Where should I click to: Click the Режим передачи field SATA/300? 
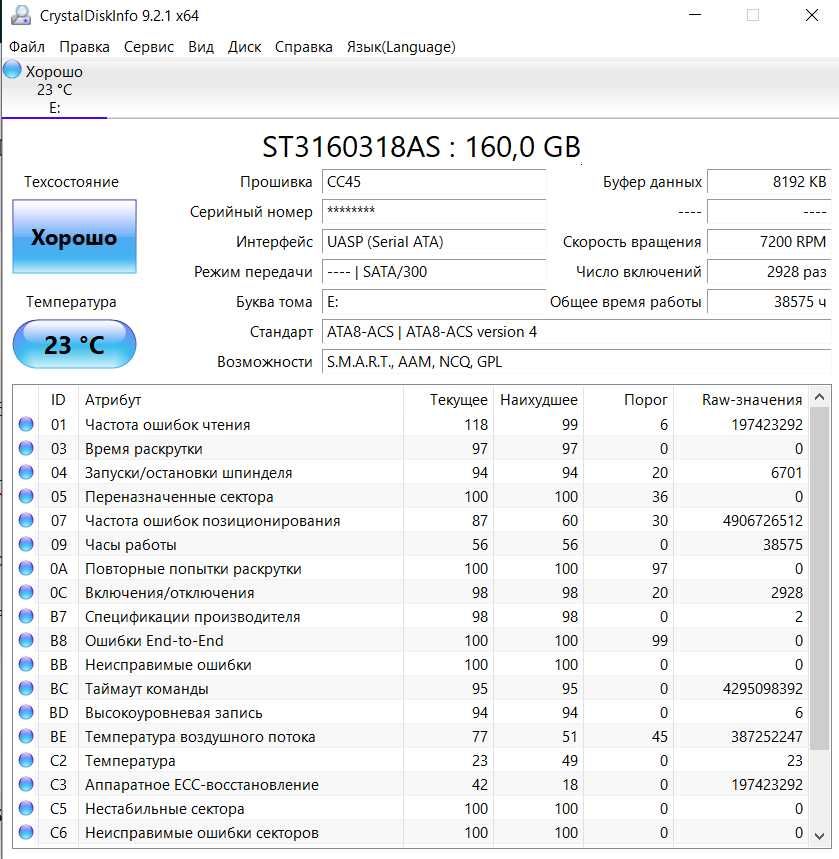(x=433, y=272)
